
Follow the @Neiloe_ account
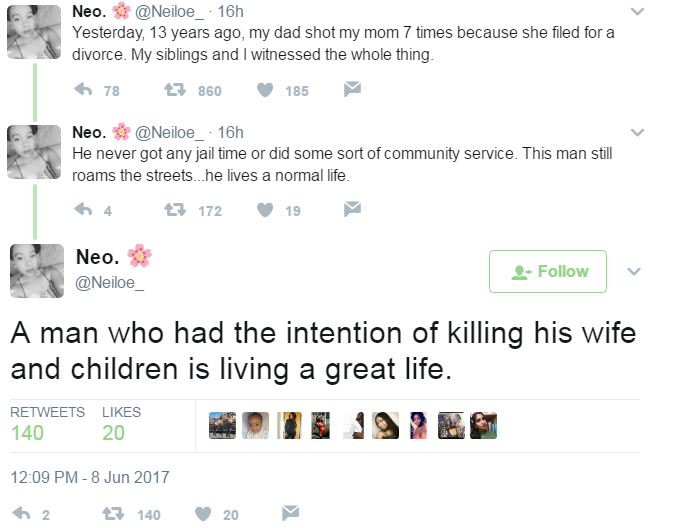point(548,271)
